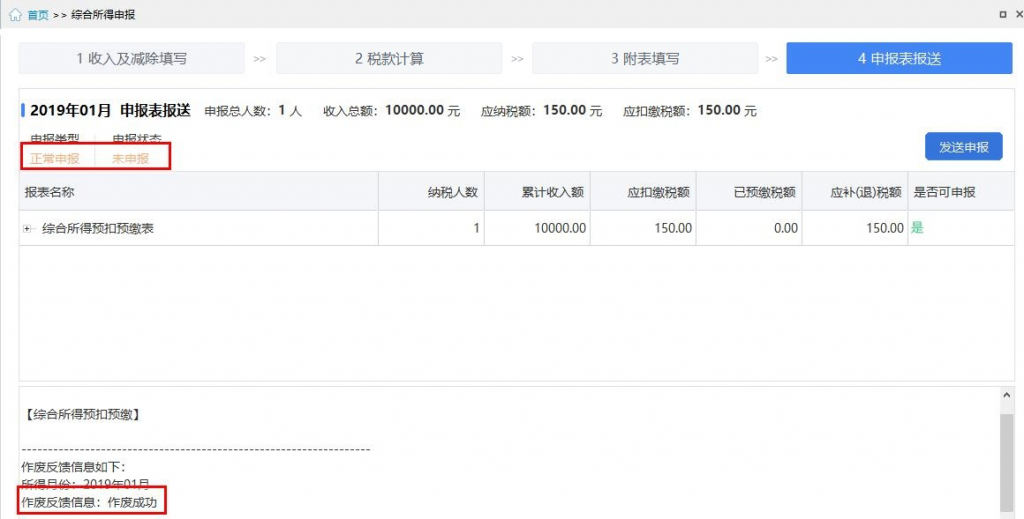Image resolution: width=1024 pixels, height=519 pixels.
Task: Expand the 综合所得预扣预缴表 row
Action: [x=27, y=228]
